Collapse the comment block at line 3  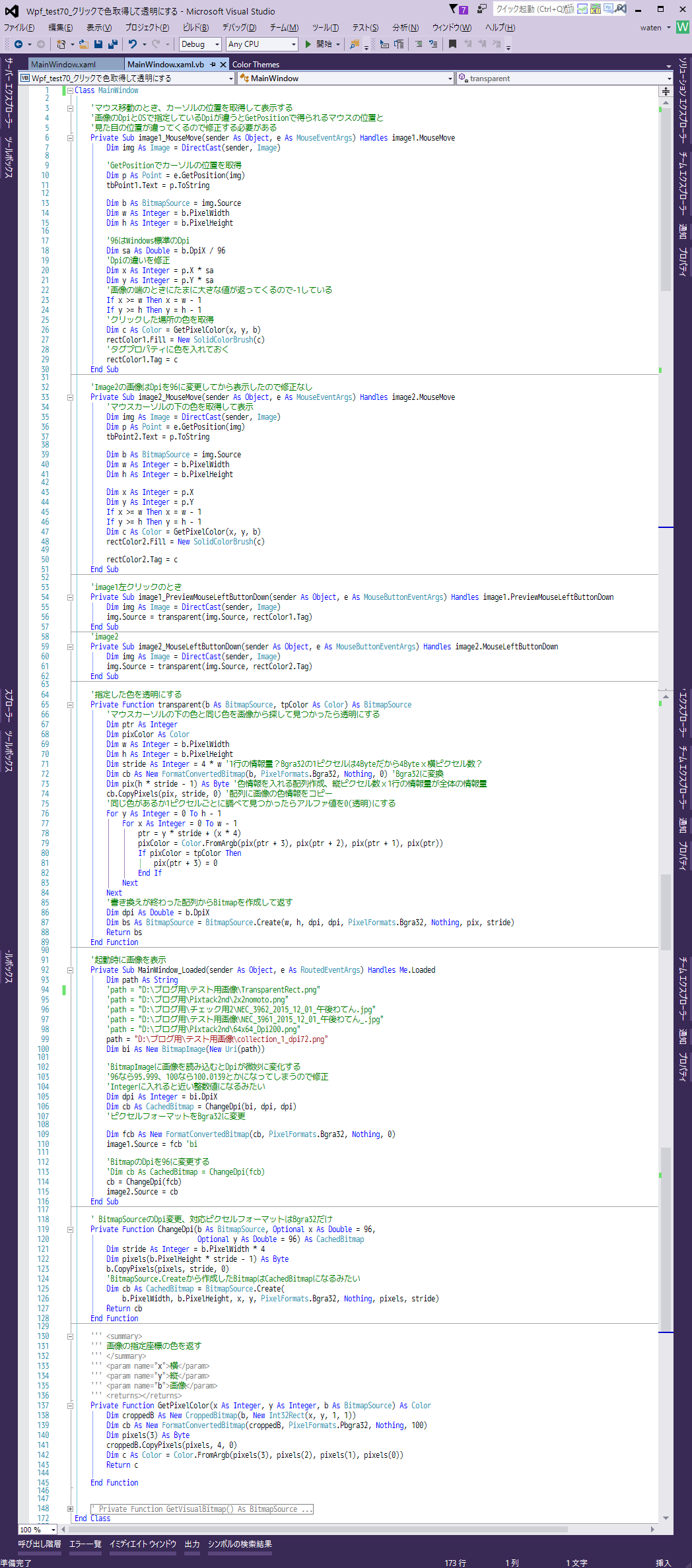(70, 108)
